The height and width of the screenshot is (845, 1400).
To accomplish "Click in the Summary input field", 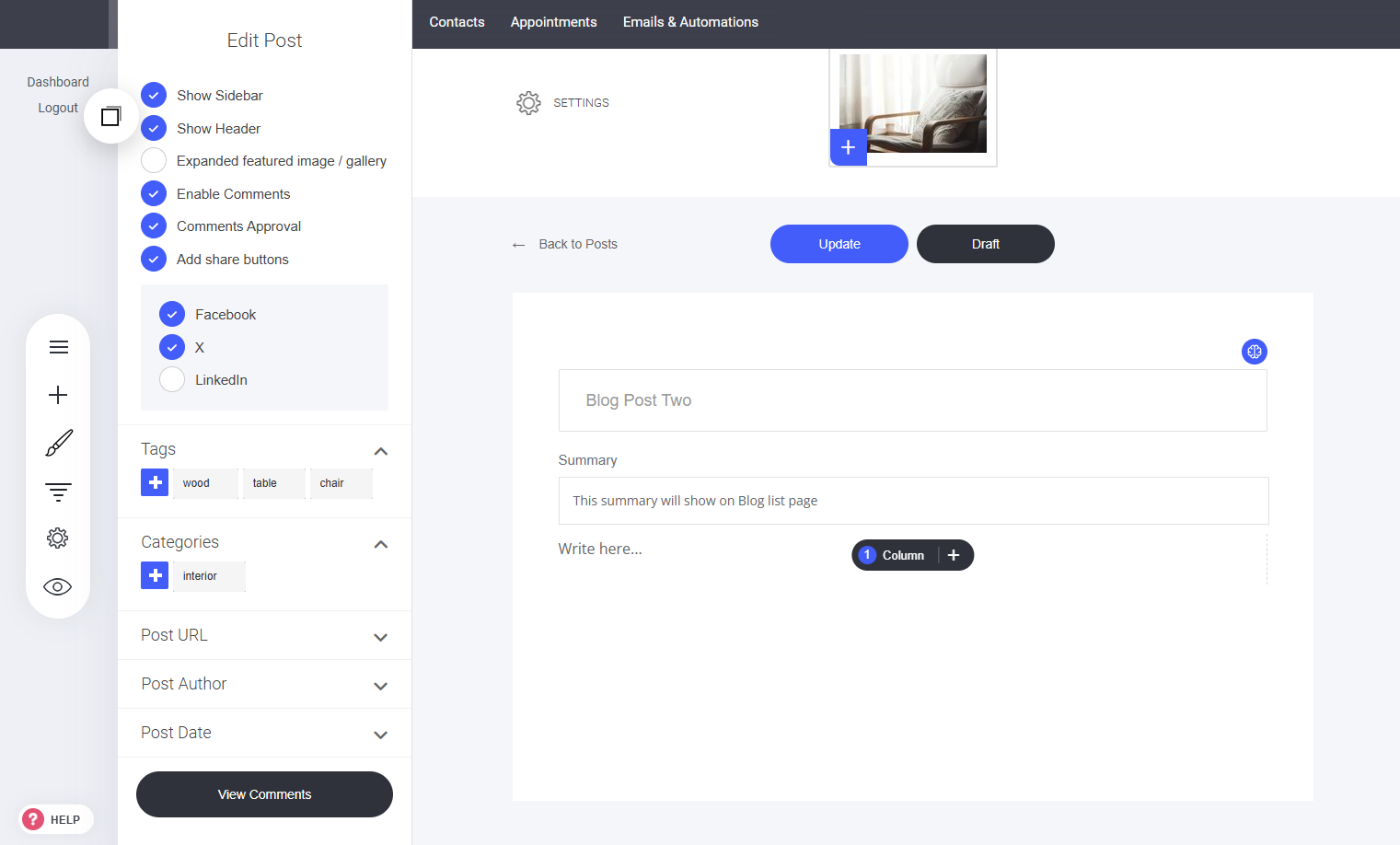I will click(x=912, y=501).
